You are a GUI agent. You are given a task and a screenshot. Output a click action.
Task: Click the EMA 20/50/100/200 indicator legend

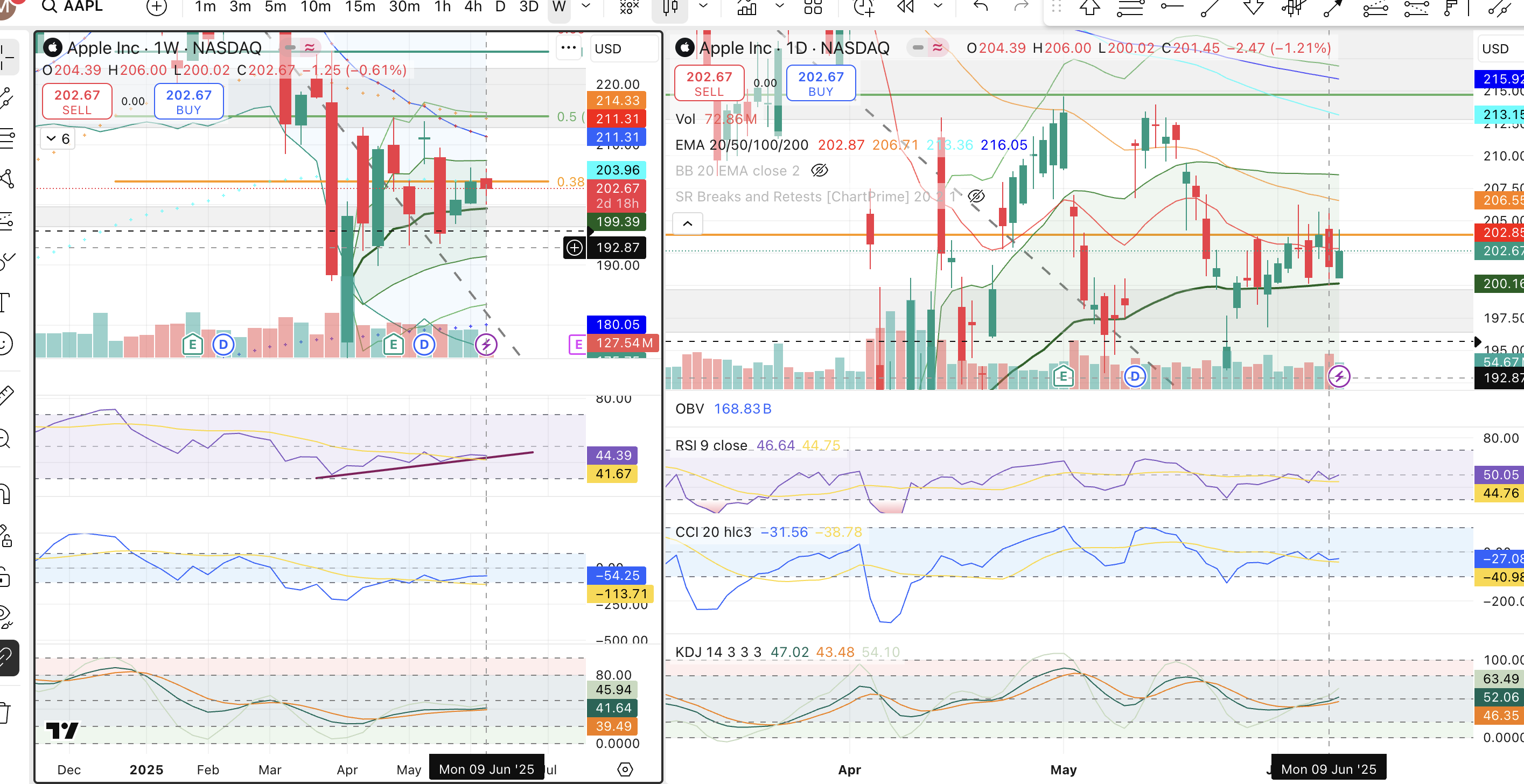pos(742,145)
